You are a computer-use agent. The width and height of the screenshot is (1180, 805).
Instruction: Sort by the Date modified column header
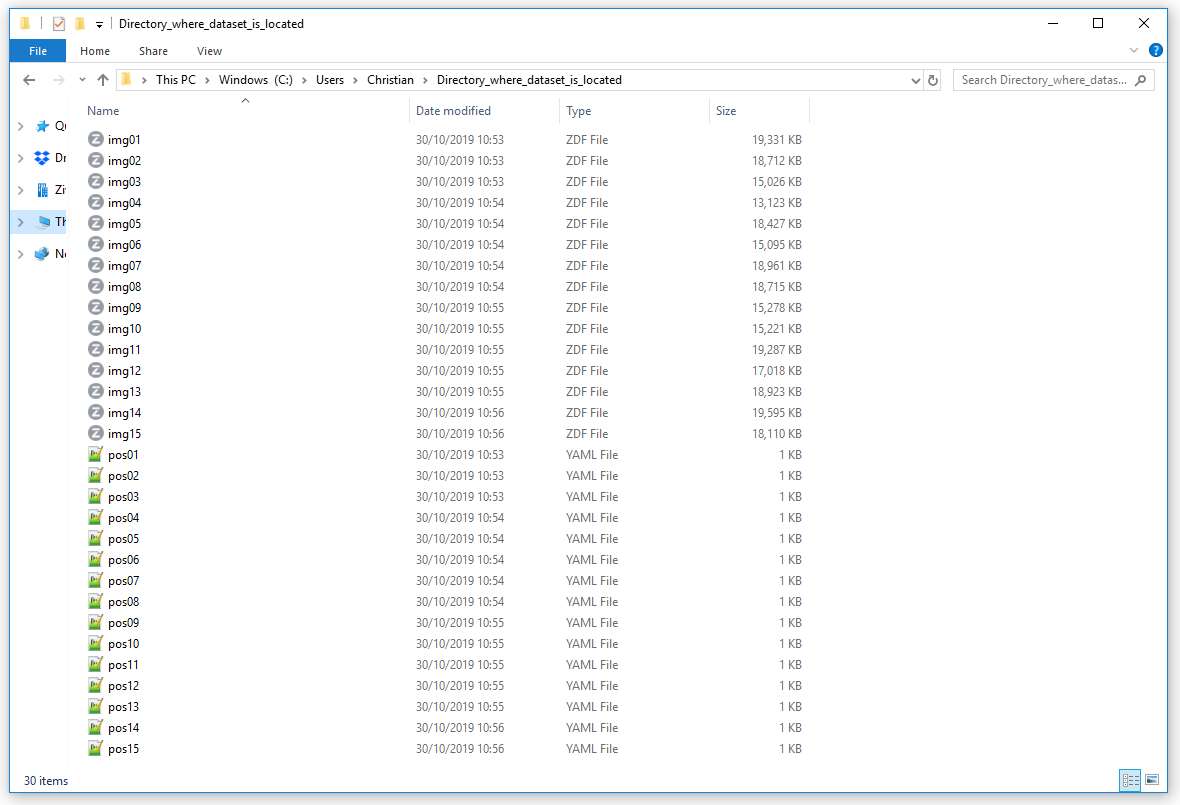[x=453, y=111]
